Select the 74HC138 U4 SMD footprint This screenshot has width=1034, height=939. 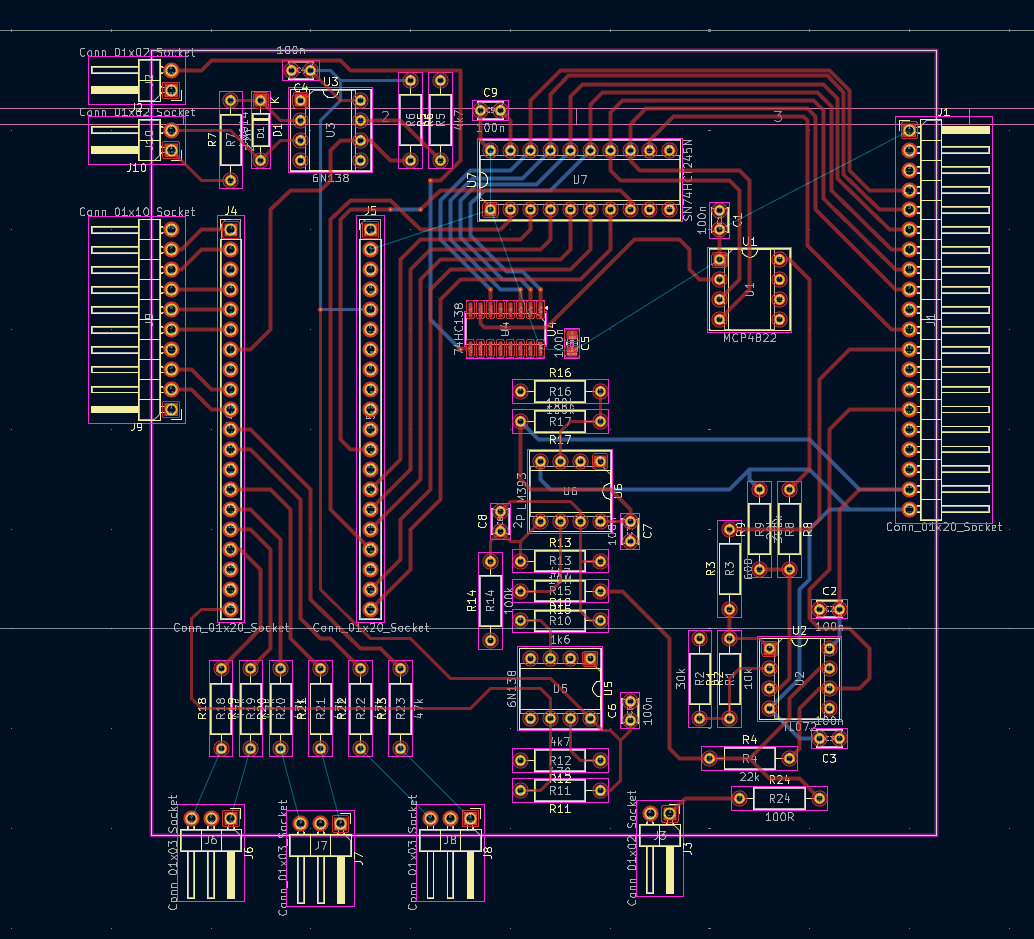(506, 329)
